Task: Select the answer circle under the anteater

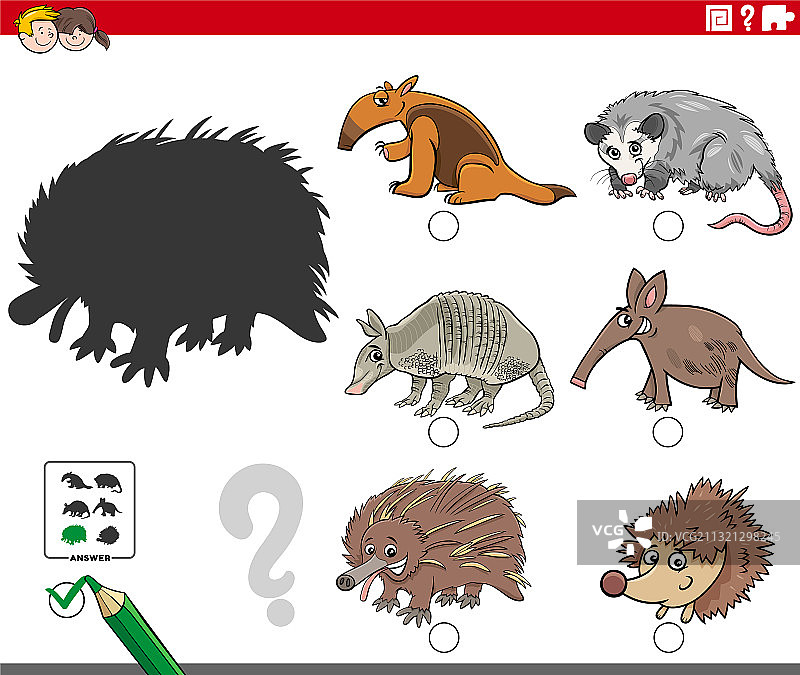Action: [443, 226]
